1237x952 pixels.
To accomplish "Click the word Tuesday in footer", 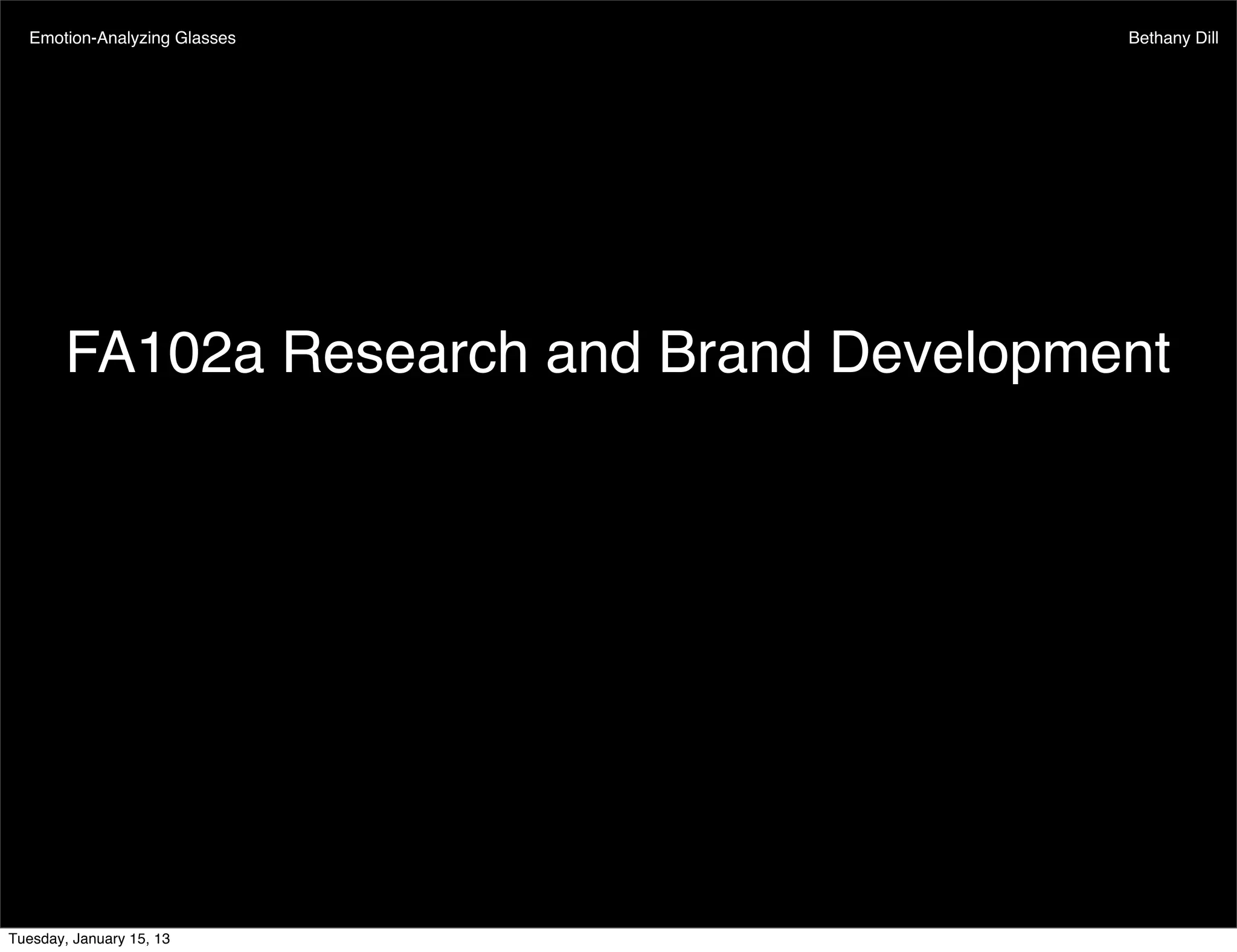I will pos(36,939).
